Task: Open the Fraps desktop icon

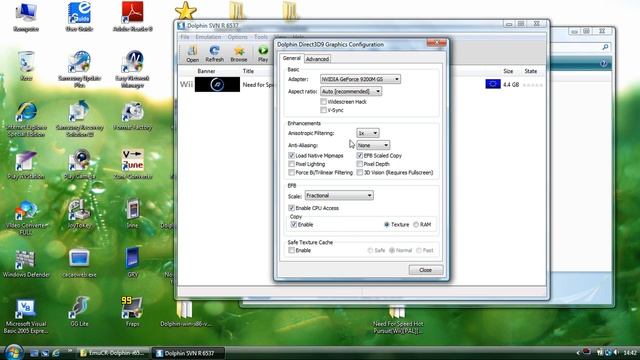Action: (132, 312)
